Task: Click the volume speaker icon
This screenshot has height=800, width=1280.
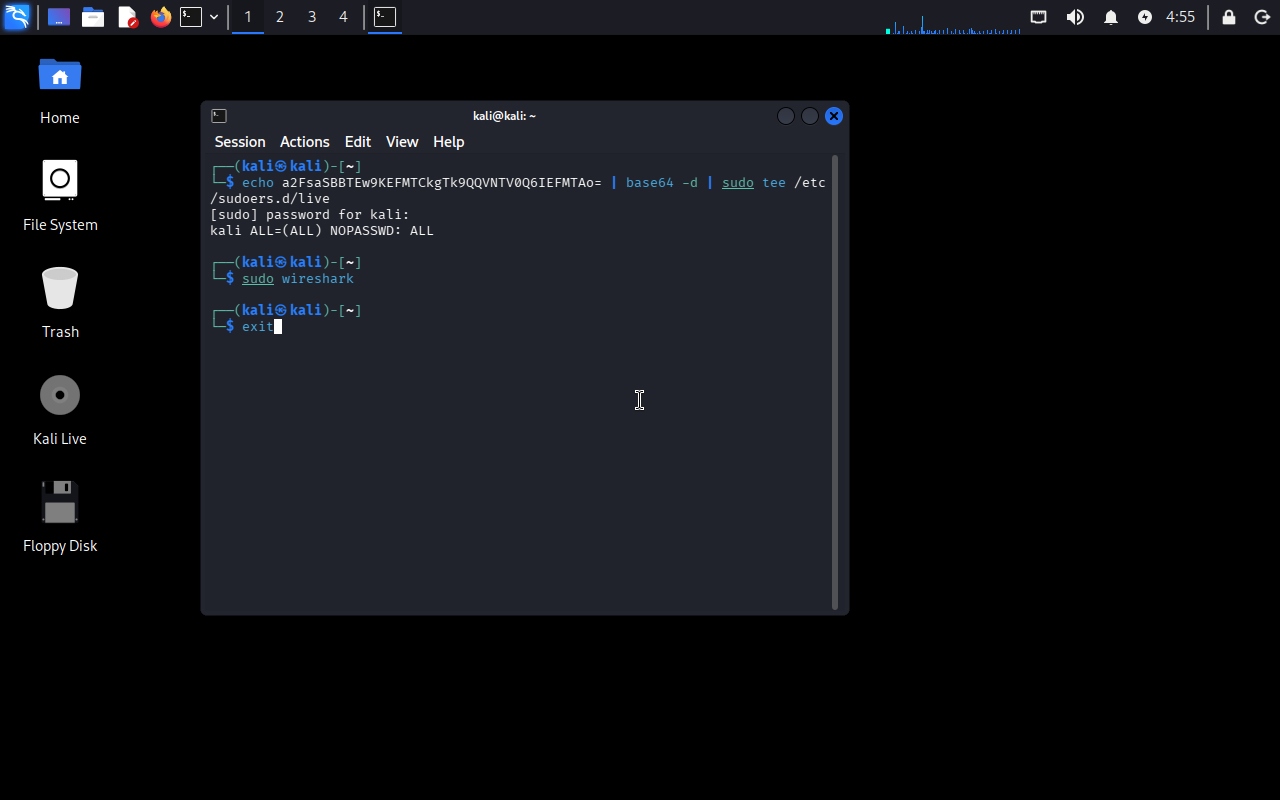Action: click(1075, 17)
